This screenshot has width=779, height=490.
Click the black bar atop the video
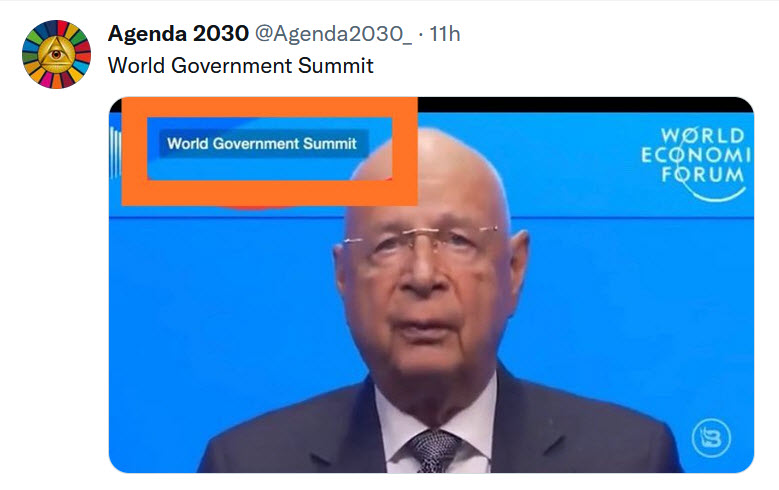click(586, 104)
